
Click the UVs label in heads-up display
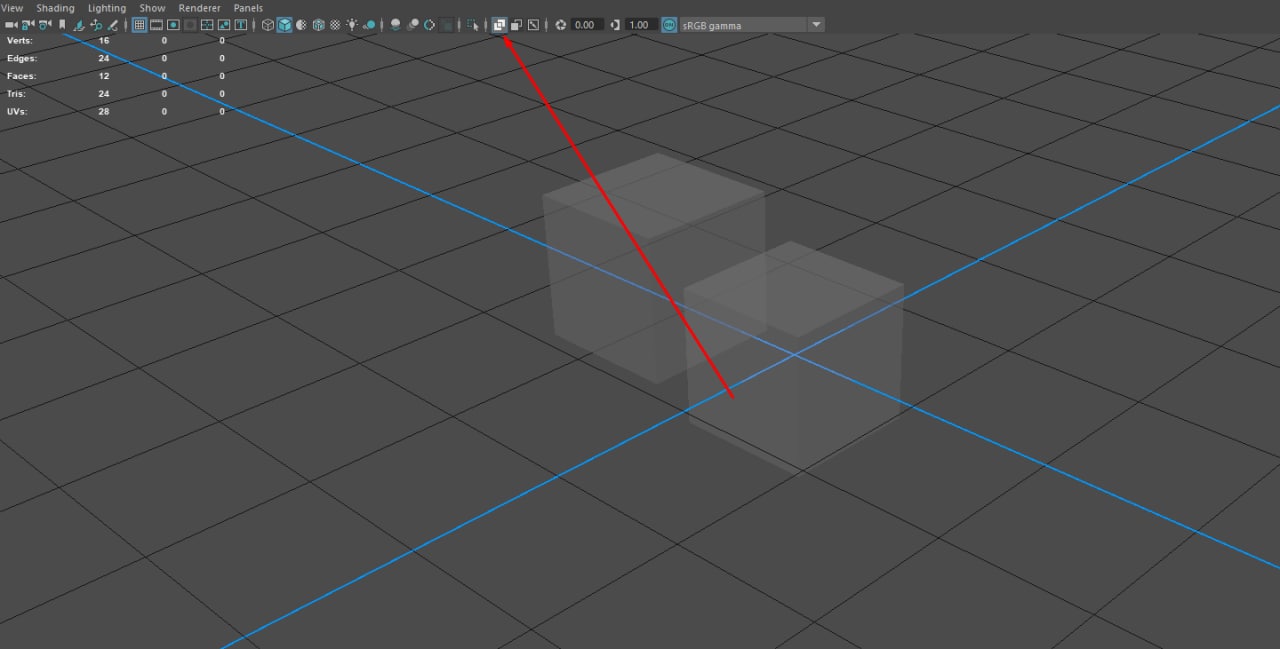coord(17,112)
